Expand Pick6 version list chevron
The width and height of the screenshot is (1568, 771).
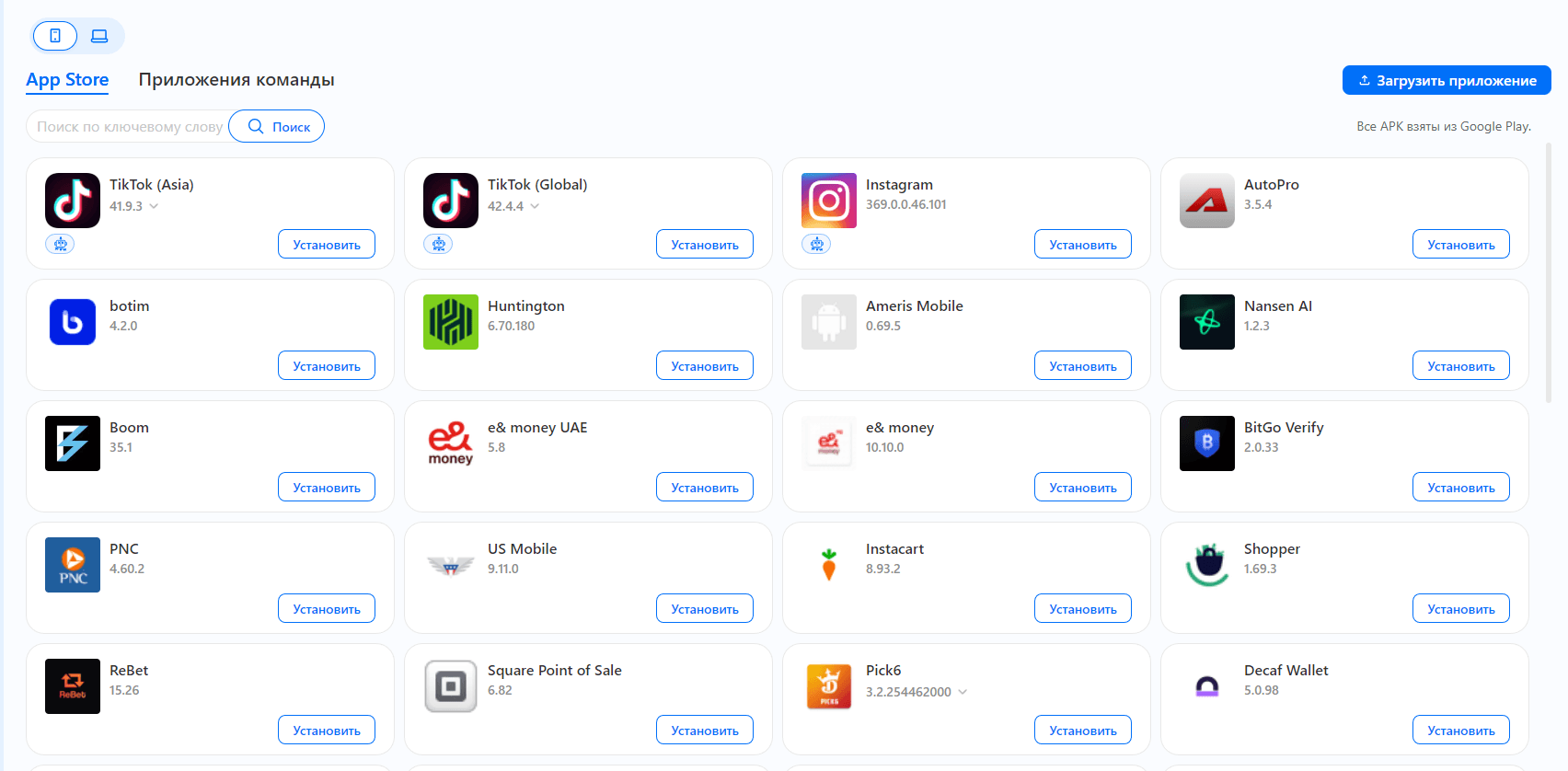963,692
